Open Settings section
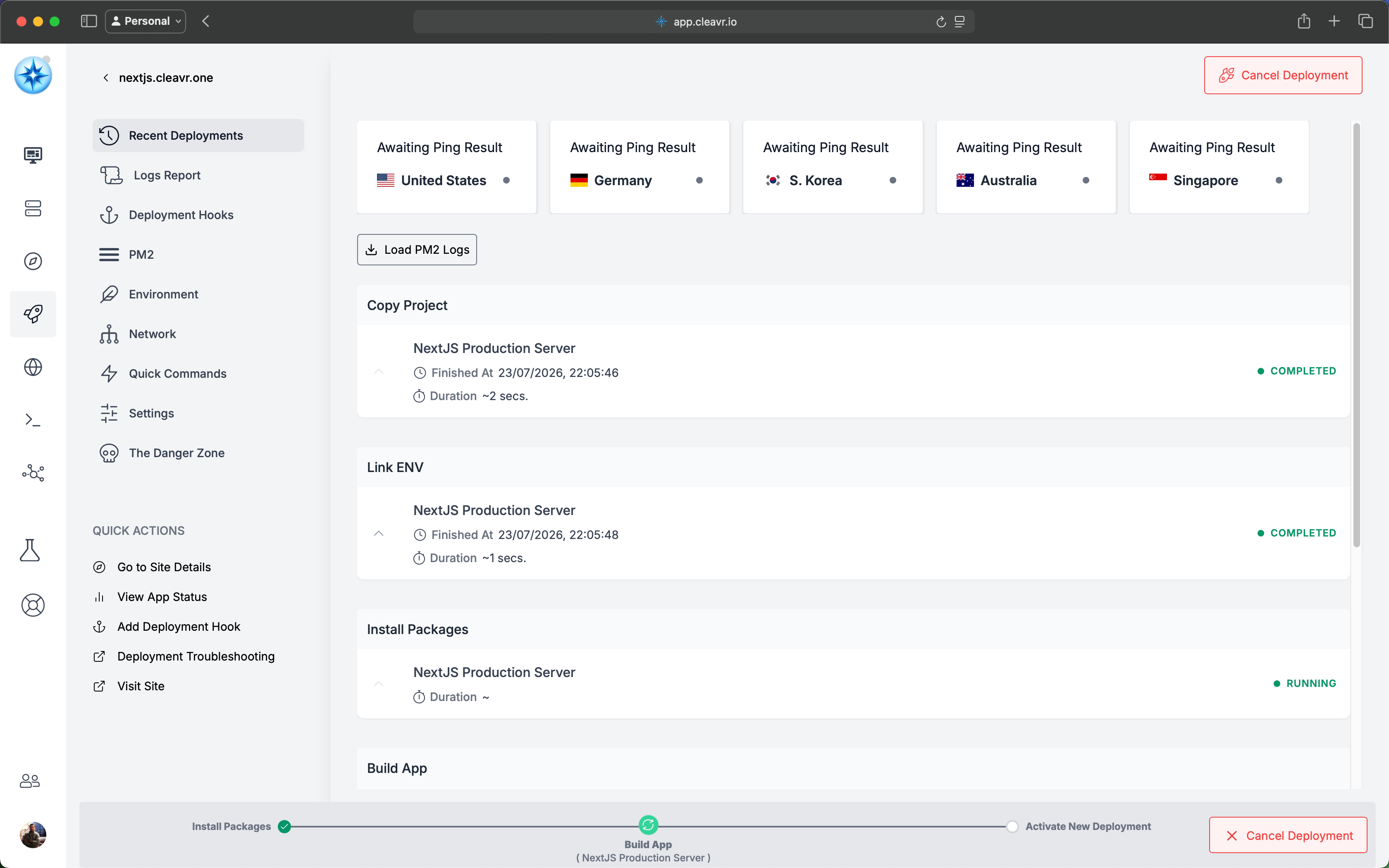The image size is (1389, 868). click(x=198, y=413)
